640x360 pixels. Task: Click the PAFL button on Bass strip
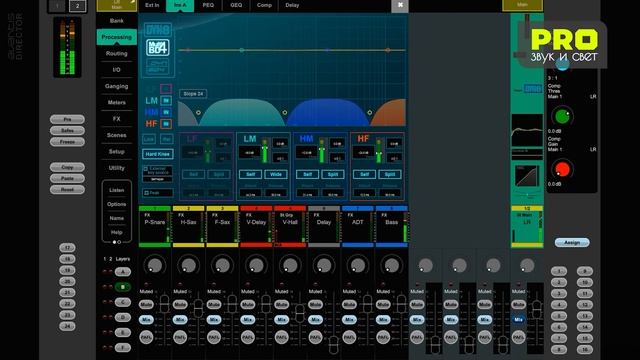(x=383, y=337)
